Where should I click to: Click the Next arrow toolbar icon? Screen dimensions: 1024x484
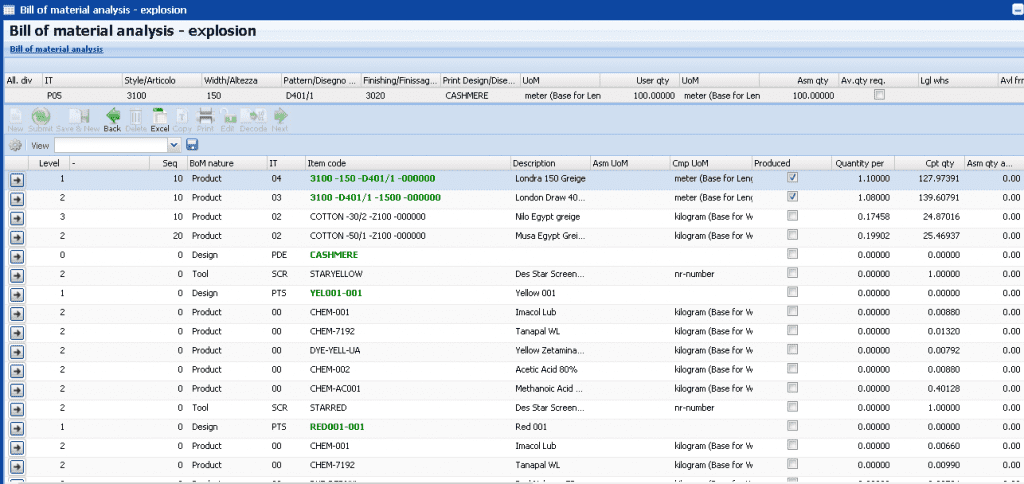(x=280, y=118)
